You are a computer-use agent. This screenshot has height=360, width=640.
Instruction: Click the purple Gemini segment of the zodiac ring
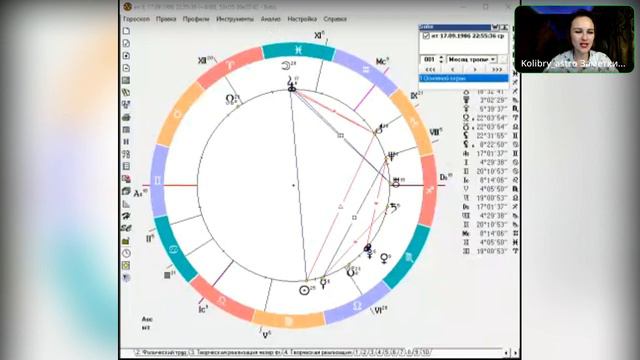(159, 180)
